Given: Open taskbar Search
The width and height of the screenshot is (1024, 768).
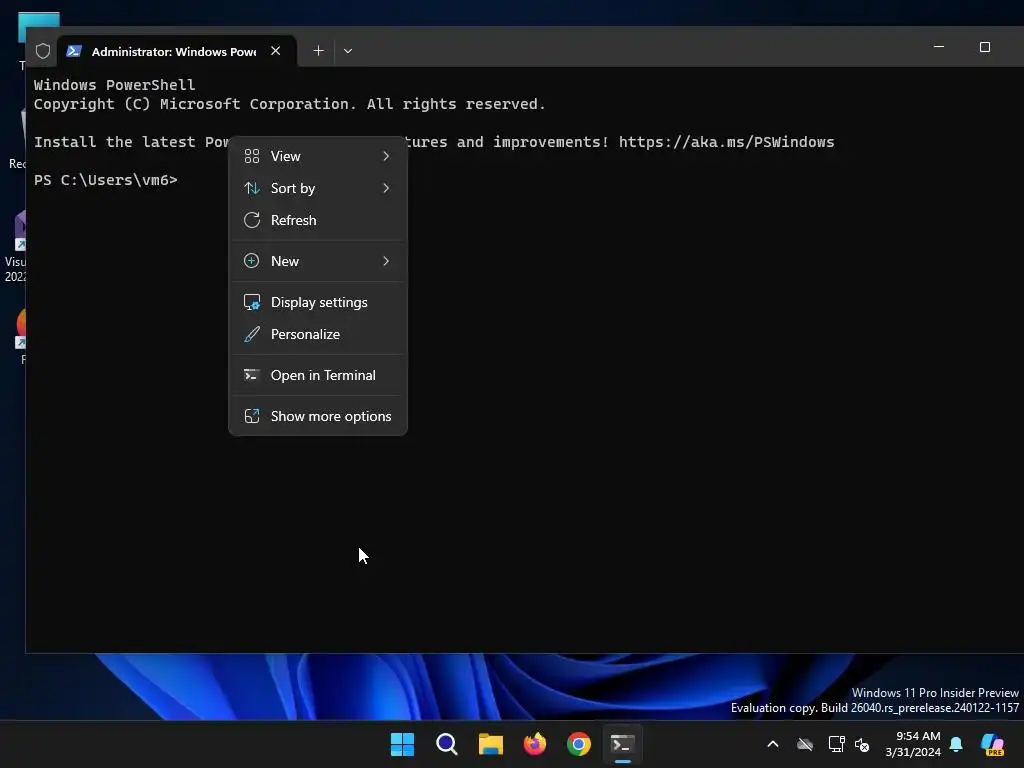Looking at the screenshot, I should [447, 744].
